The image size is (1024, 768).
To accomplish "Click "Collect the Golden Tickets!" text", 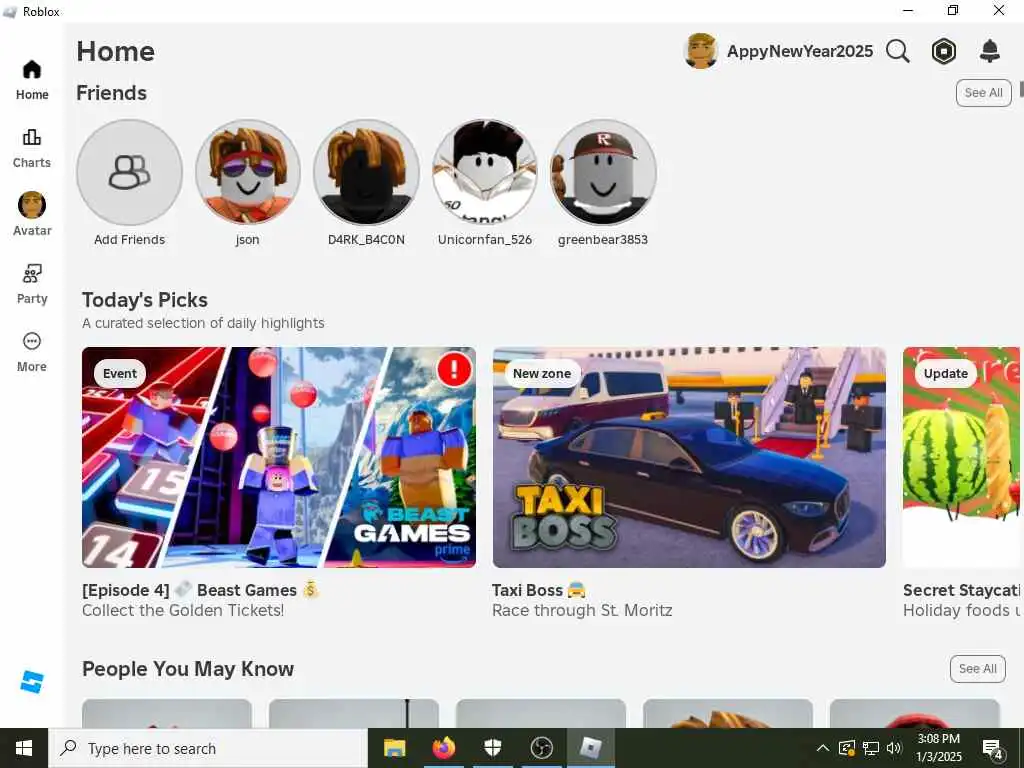I will click(184, 611).
